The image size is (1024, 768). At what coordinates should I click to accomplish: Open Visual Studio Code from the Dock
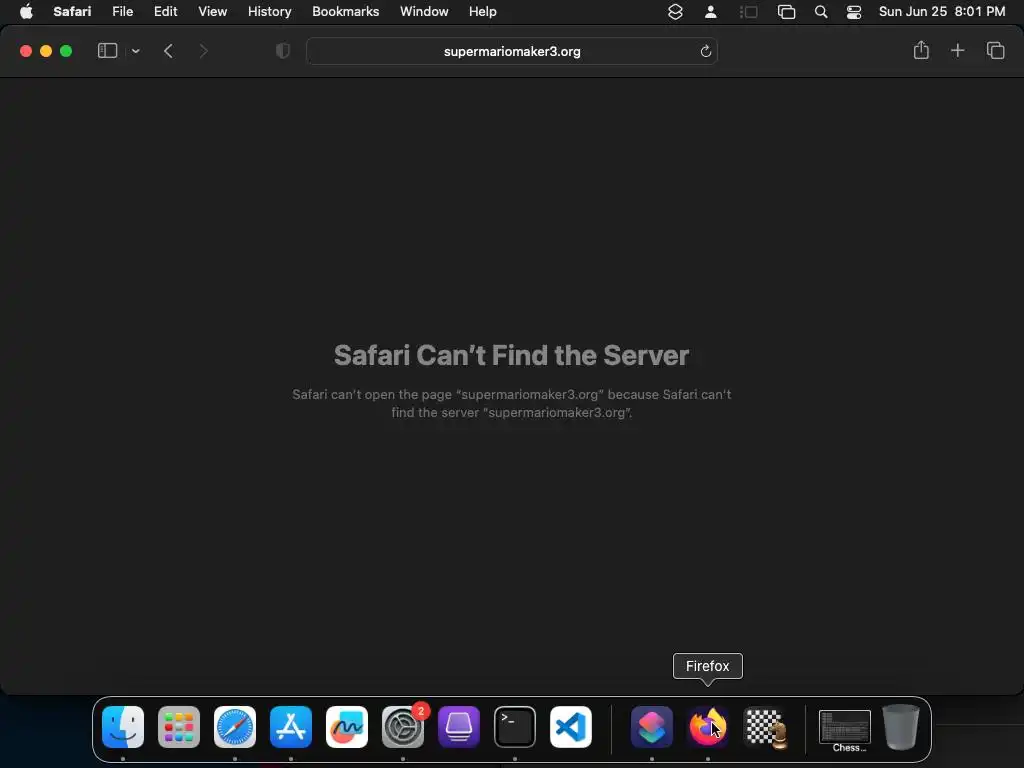pyautogui.click(x=571, y=727)
